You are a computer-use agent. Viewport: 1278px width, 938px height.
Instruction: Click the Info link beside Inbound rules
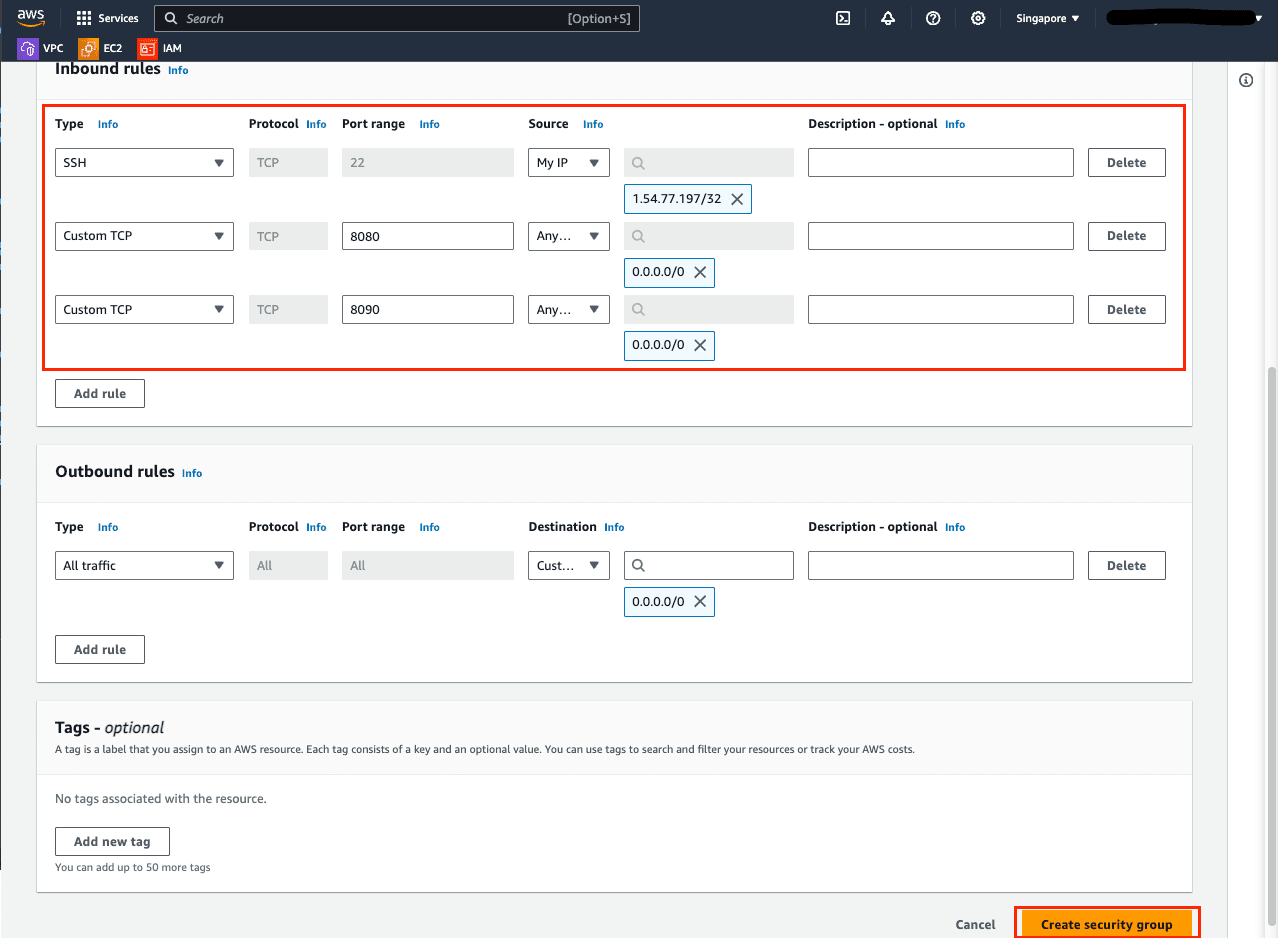178,71
